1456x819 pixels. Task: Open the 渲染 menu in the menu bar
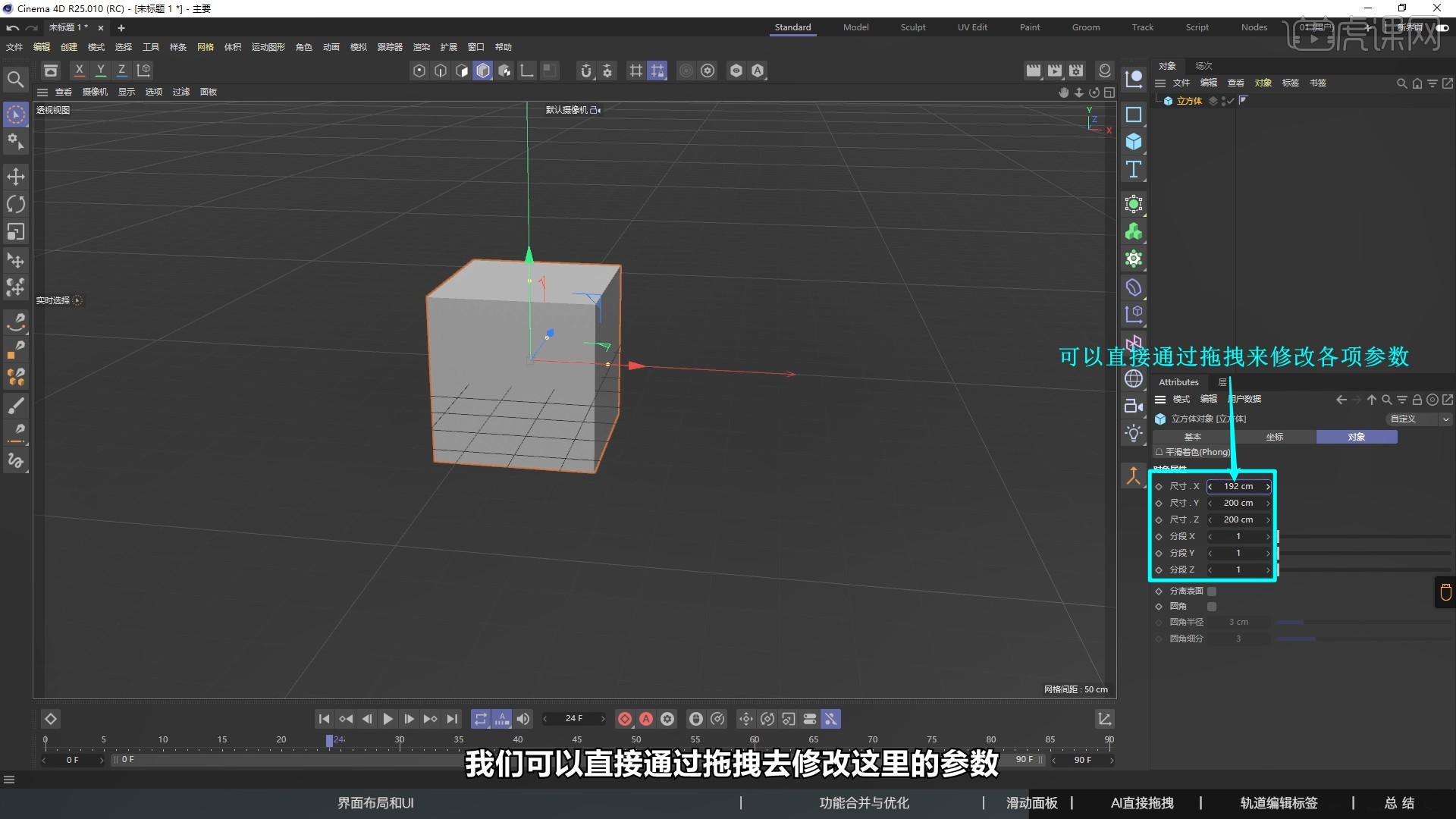point(422,47)
